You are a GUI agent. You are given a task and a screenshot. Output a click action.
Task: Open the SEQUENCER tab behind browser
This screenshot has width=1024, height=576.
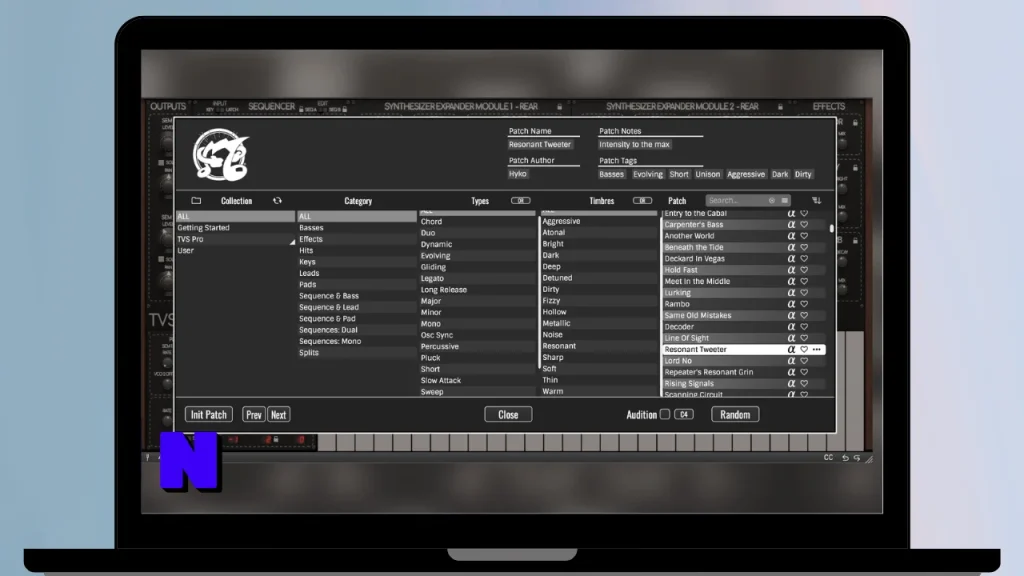272,106
